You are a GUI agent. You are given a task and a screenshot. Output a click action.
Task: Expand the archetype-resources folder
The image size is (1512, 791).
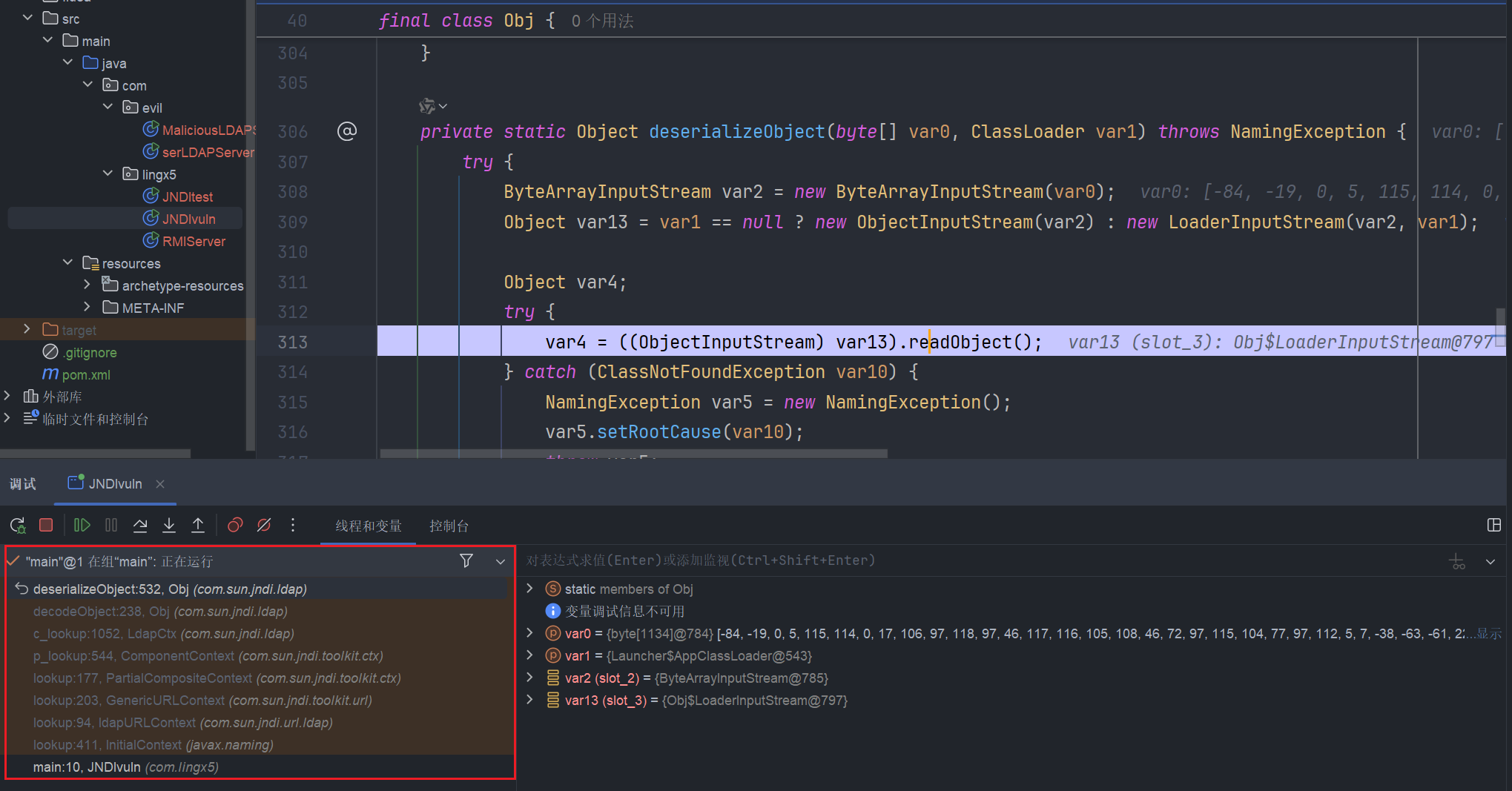88,285
